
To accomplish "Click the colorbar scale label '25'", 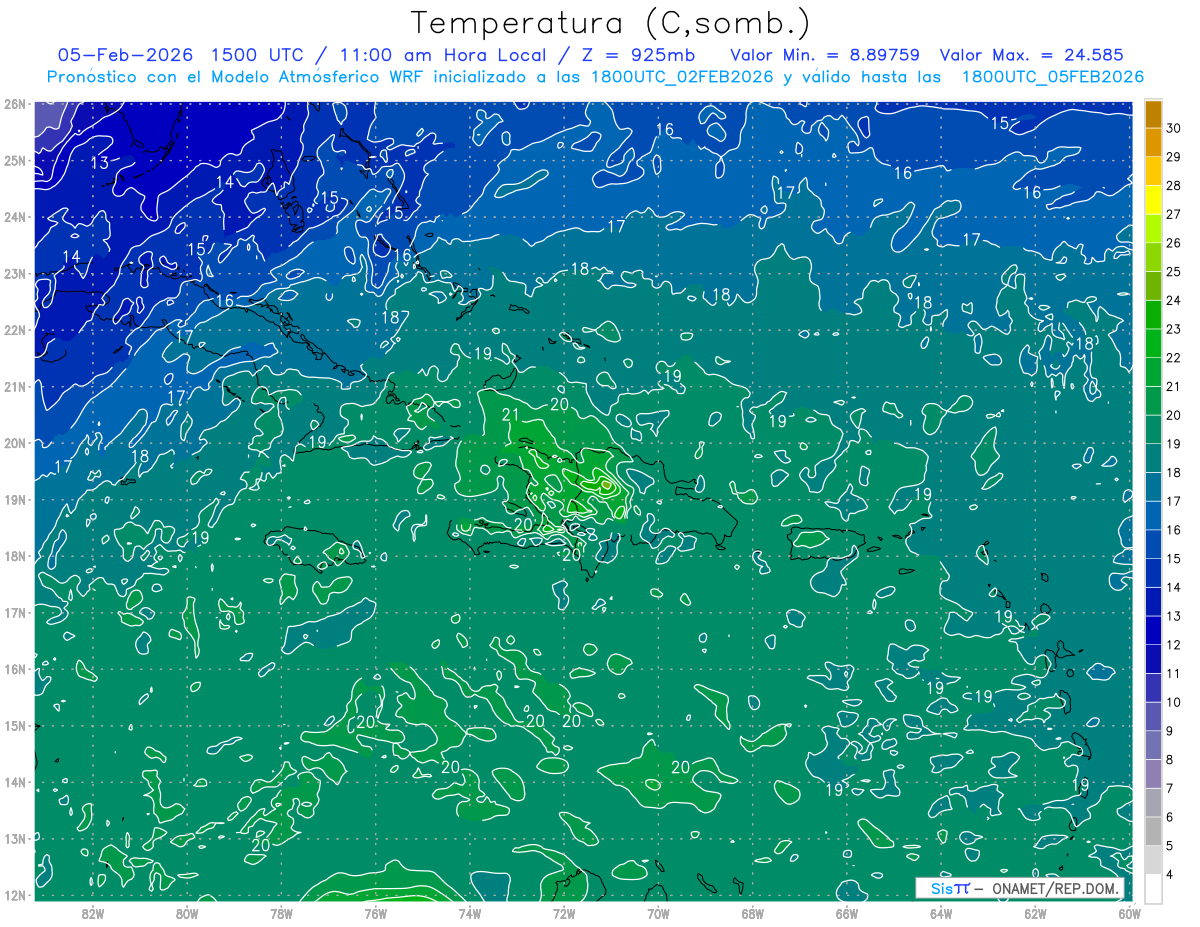I will (1174, 272).
